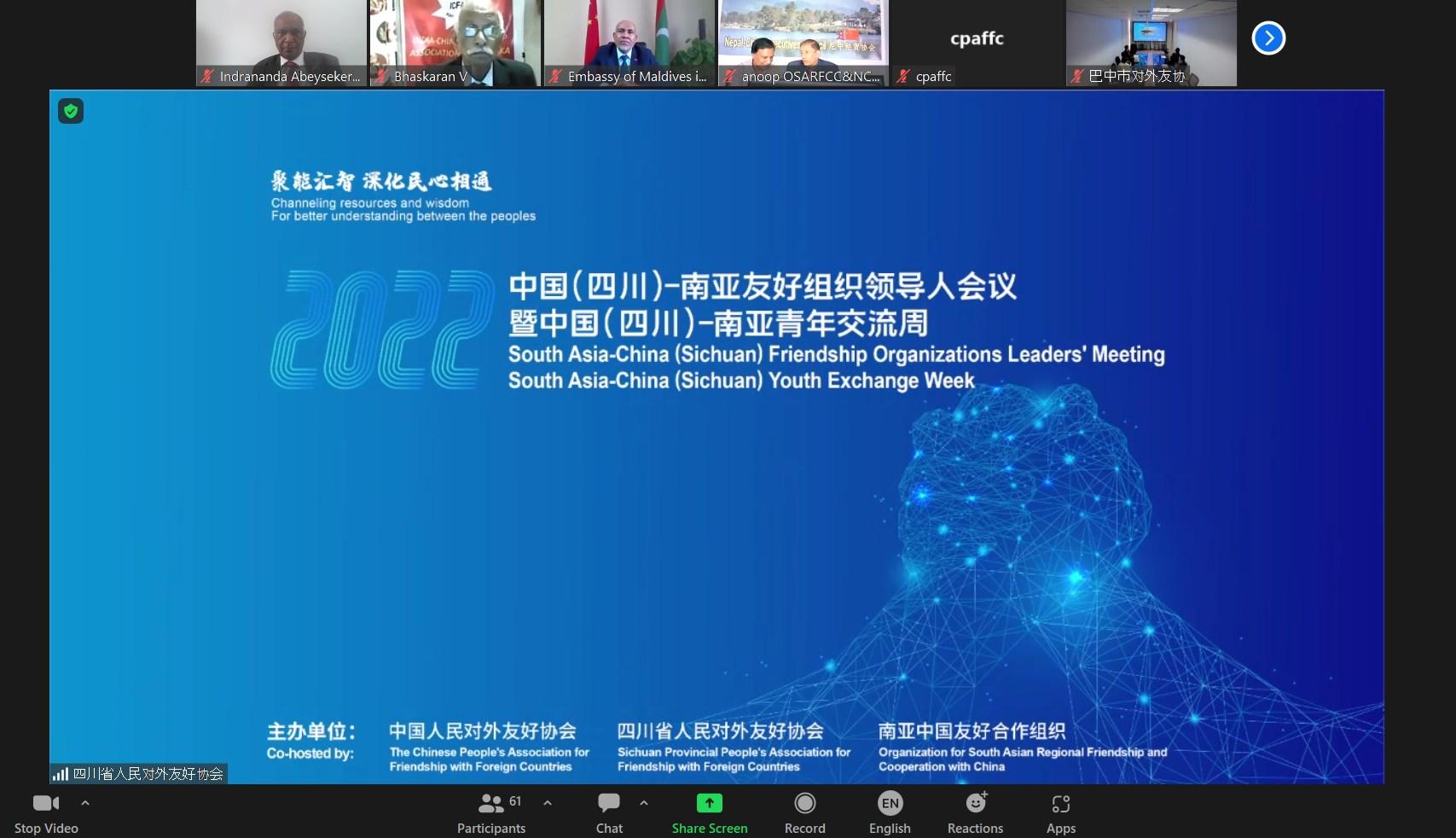Click the English label under the EN icon
The image size is (1456, 838).
(890, 829)
